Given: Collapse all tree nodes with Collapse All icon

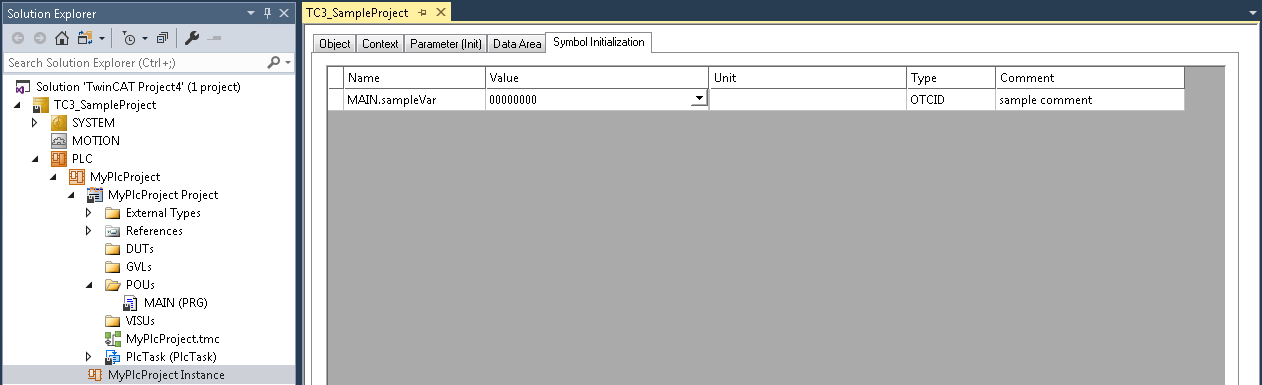Looking at the screenshot, I should pos(162,38).
